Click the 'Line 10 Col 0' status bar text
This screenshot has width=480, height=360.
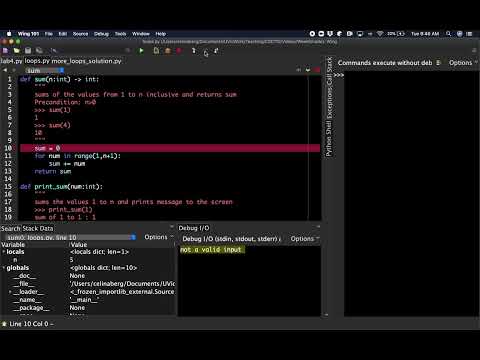(x=29, y=324)
